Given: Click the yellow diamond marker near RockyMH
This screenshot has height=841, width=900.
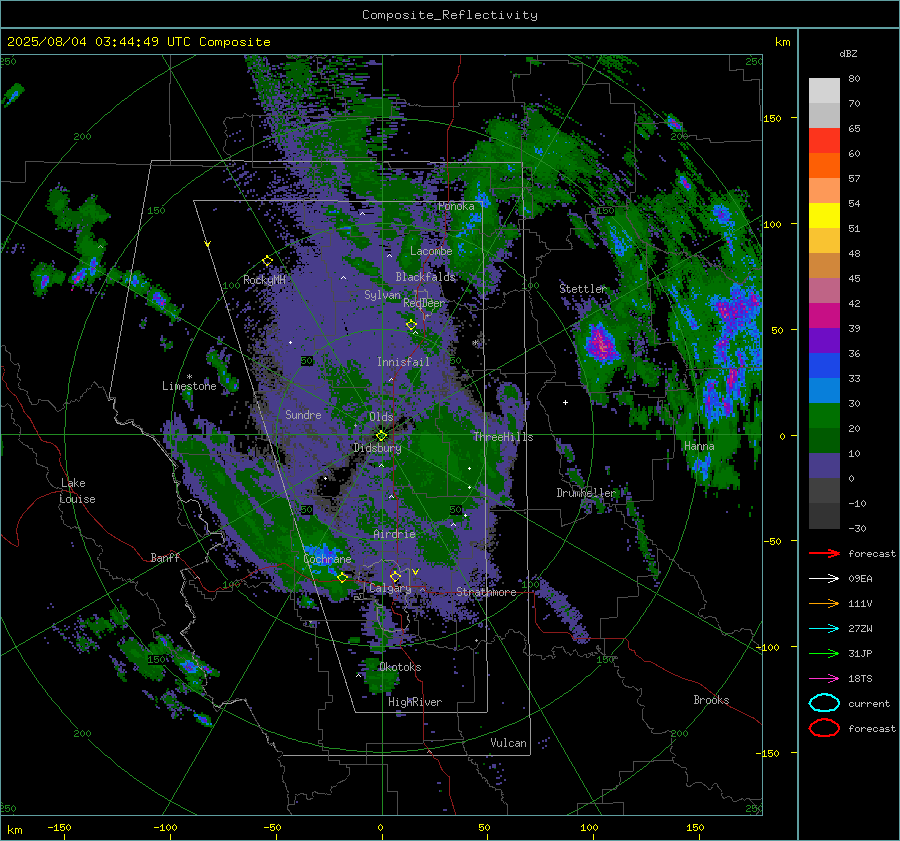Looking at the screenshot, I should click(x=267, y=261).
